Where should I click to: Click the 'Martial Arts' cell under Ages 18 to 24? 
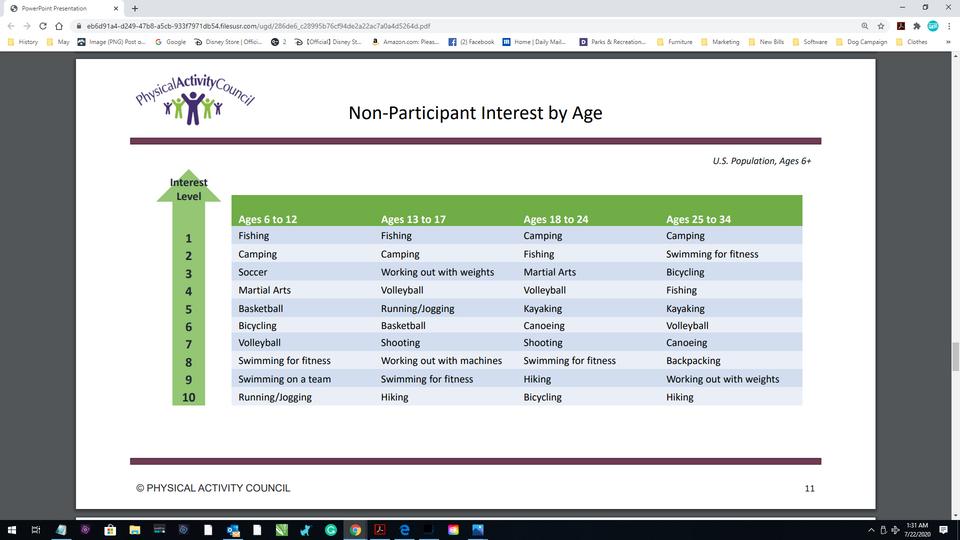[550, 272]
